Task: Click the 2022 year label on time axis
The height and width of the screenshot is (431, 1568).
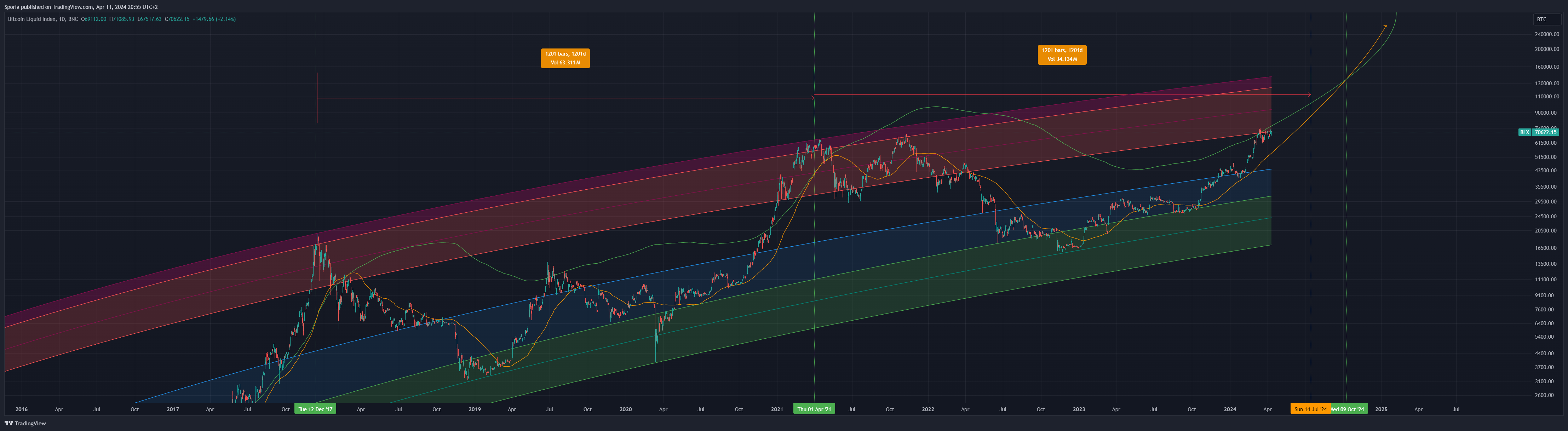Action: click(x=927, y=409)
